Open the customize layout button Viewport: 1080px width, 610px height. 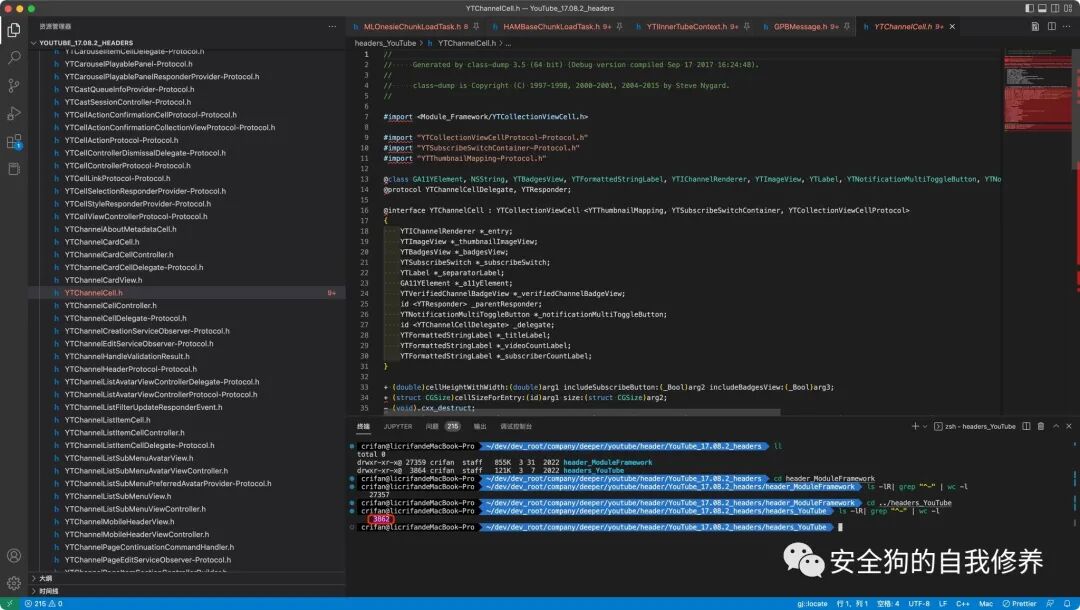click(x=1068, y=8)
